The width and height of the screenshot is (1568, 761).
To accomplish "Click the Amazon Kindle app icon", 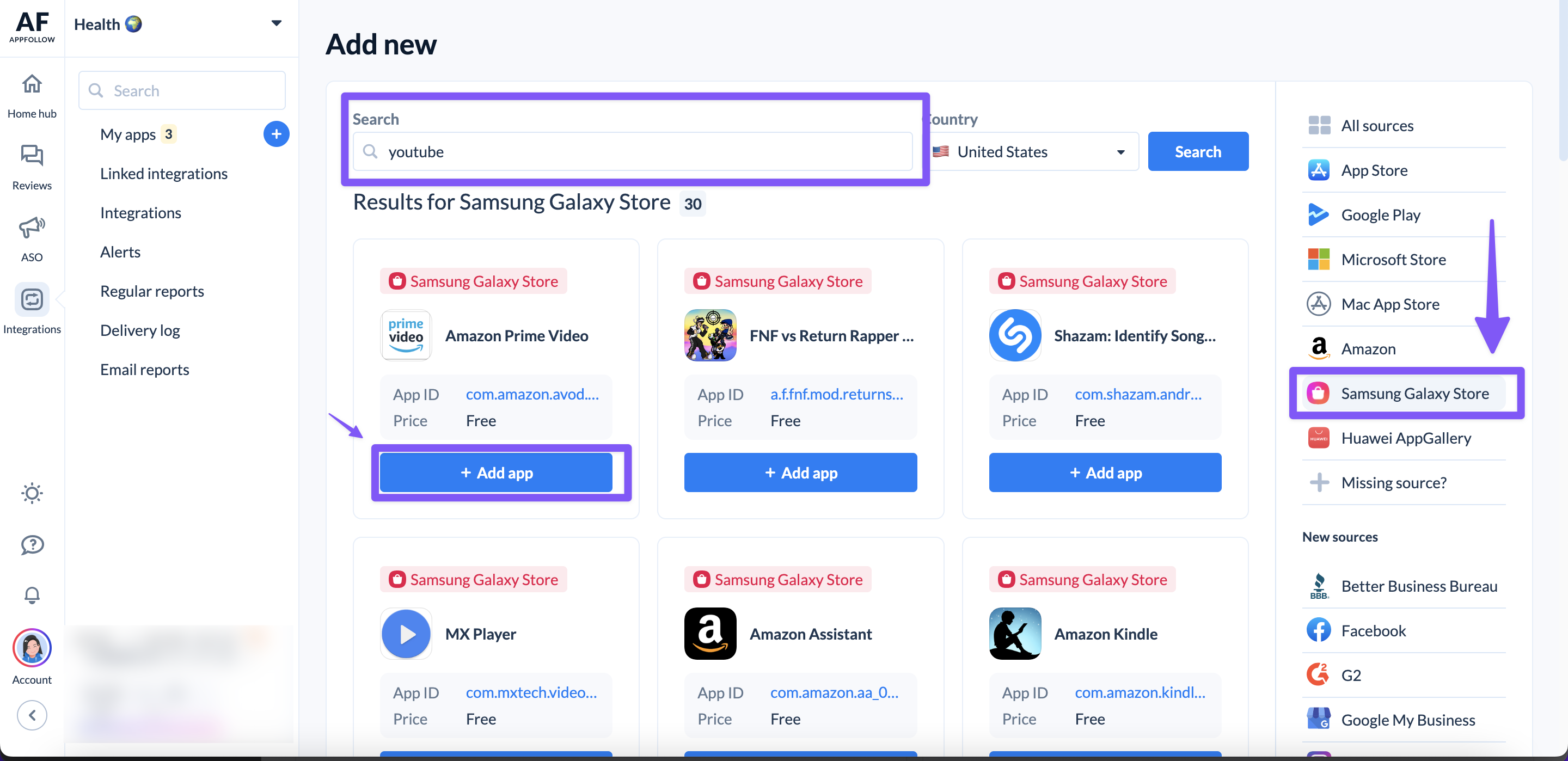I will coord(1015,634).
